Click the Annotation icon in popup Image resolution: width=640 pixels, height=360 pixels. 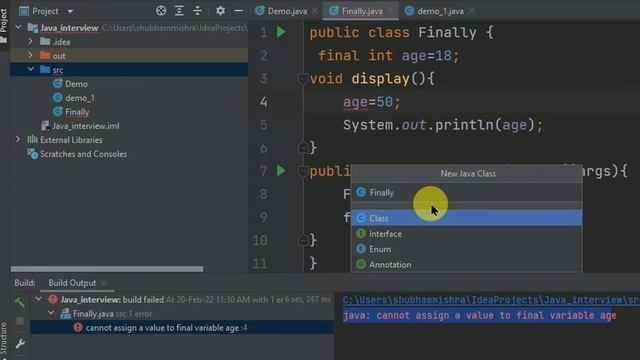pyautogui.click(x=361, y=264)
